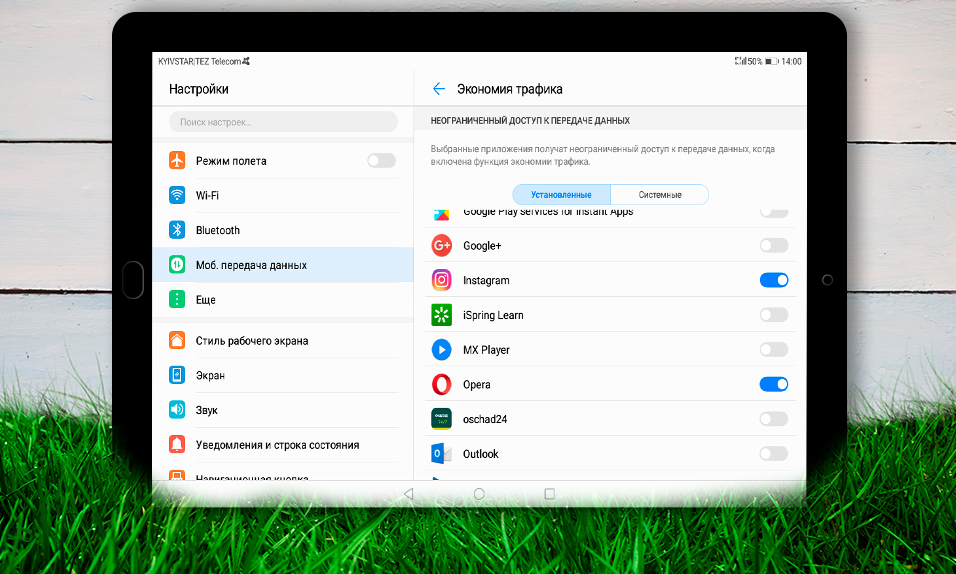Select Моб. передача данных entry
The height and width of the screenshot is (574, 956).
(x=283, y=265)
